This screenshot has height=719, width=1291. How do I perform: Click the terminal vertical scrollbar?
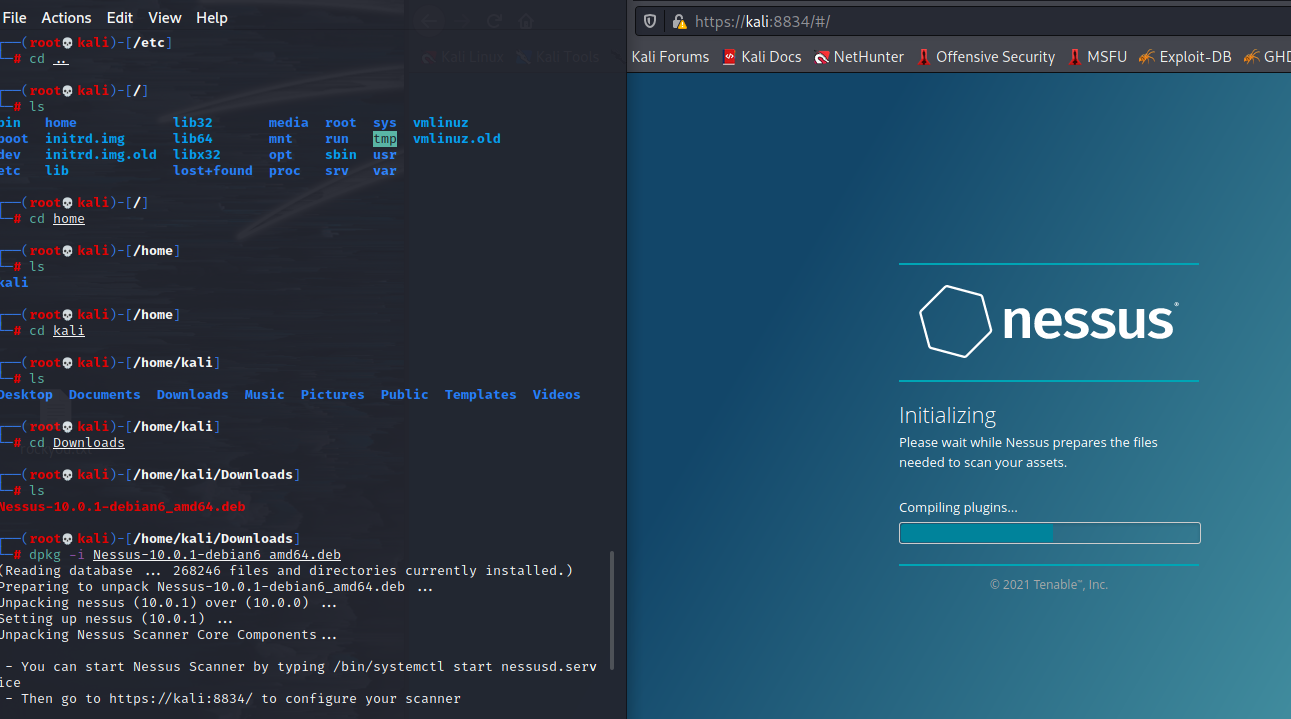(612, 610)
